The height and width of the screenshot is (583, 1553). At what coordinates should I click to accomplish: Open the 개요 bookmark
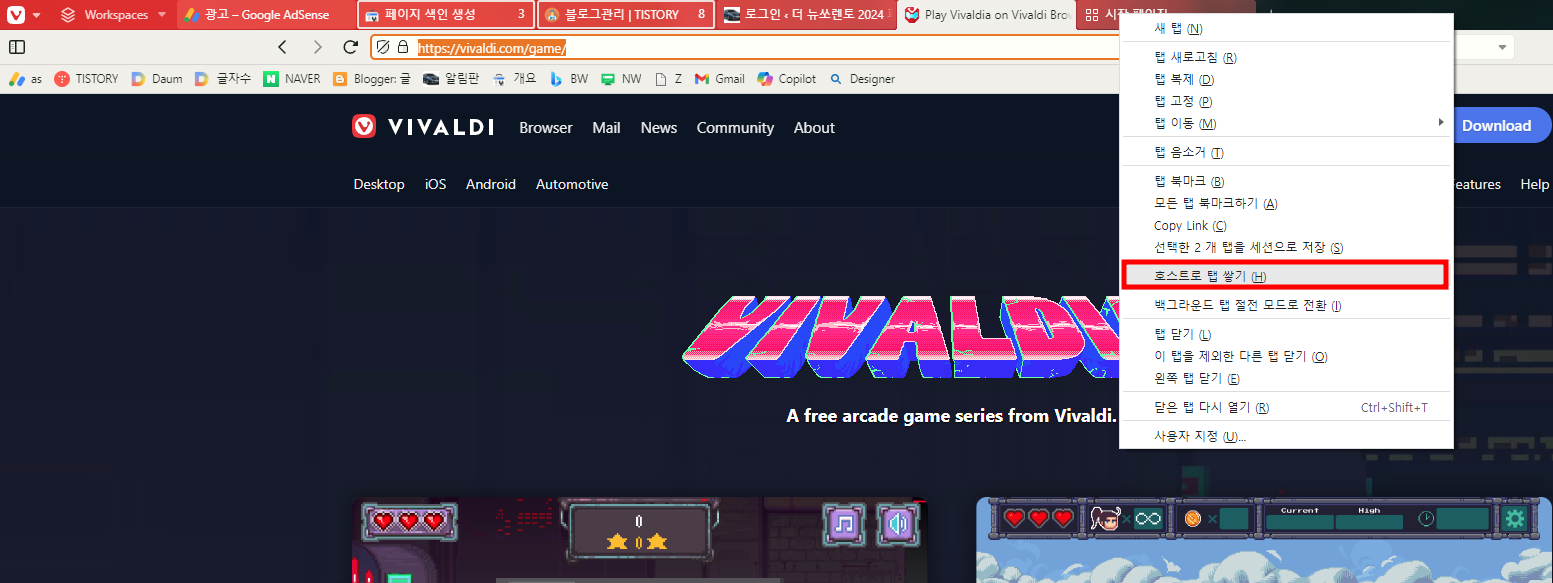(x=514, y=78)
